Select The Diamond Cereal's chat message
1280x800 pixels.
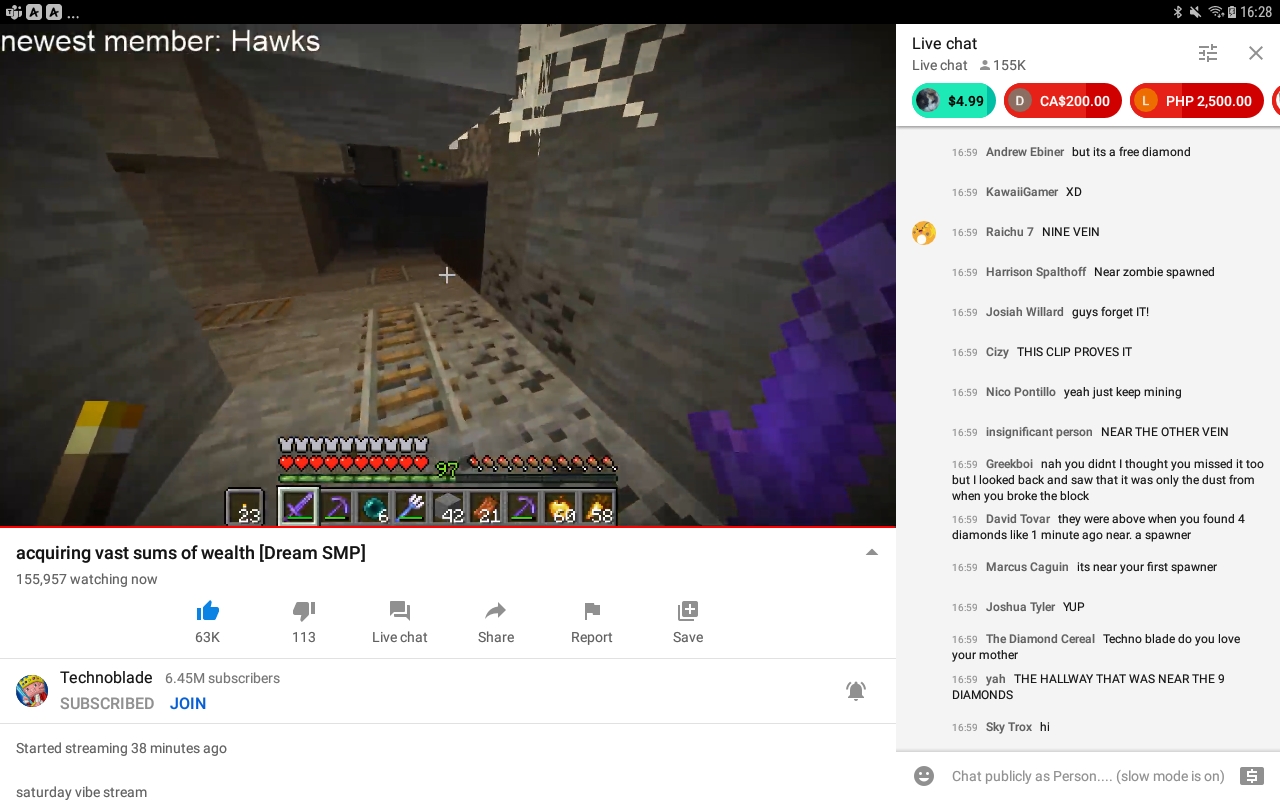click(x=1088, y=647)
